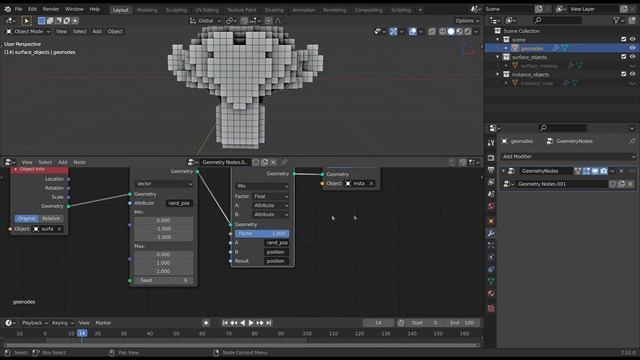Open the World properties tab icon
Screen dimensions: 640x360
(491, 206)
